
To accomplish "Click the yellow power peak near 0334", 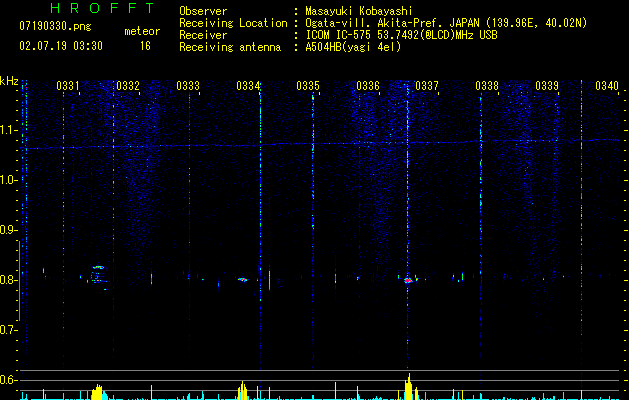I will coord(242,391).
